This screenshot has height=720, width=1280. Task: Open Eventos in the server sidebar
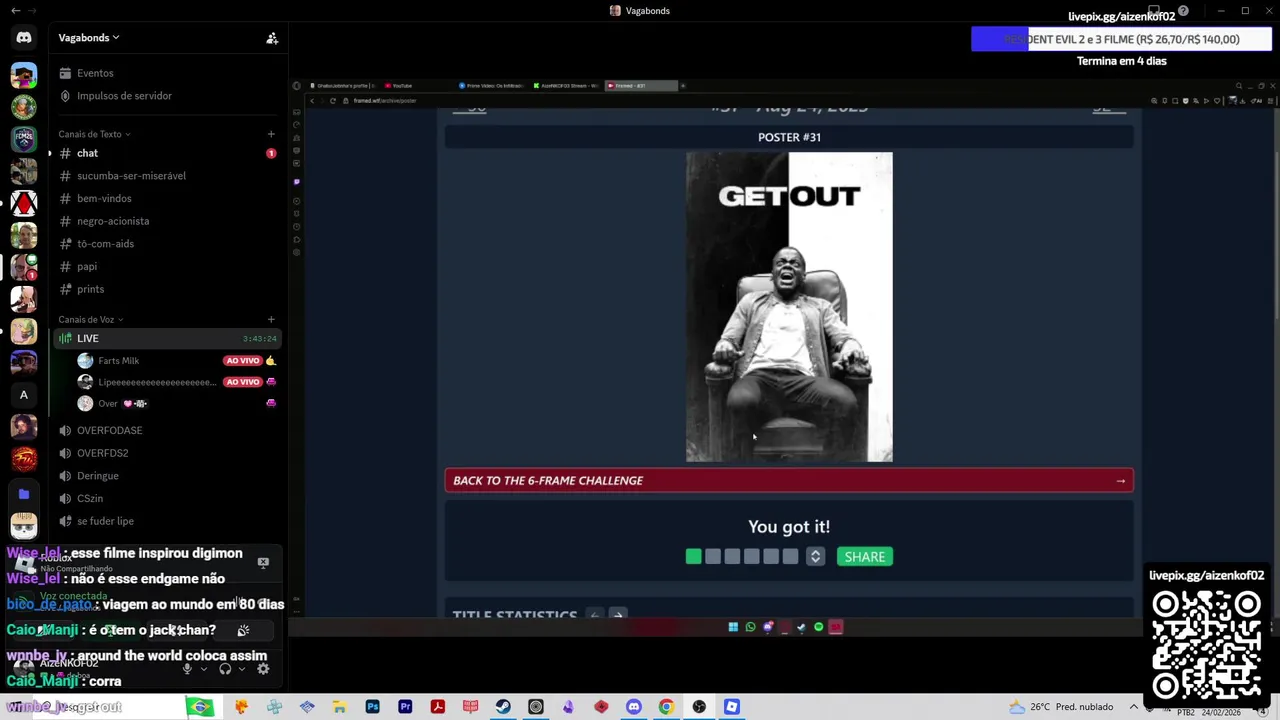[95, 73]
